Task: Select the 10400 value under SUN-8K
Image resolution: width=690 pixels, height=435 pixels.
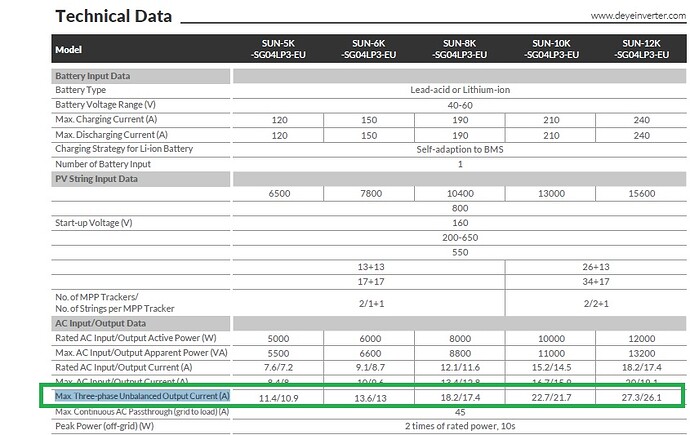Action: point(460,194)
